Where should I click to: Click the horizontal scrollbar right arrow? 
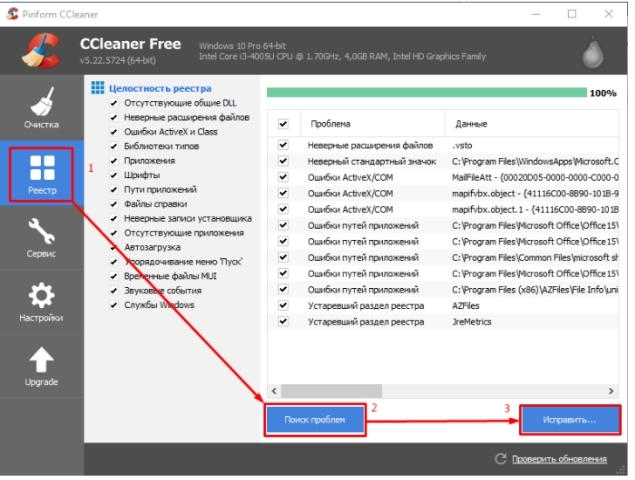tap(611, 391)
